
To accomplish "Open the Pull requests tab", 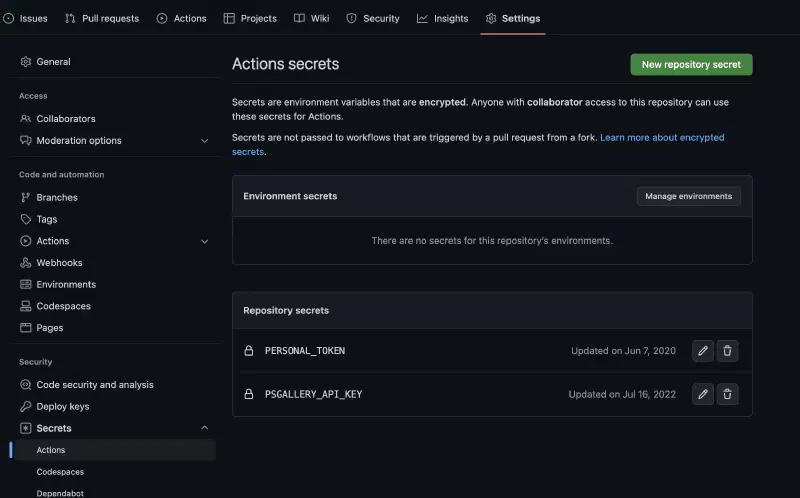I will click(x=102, y=18).
